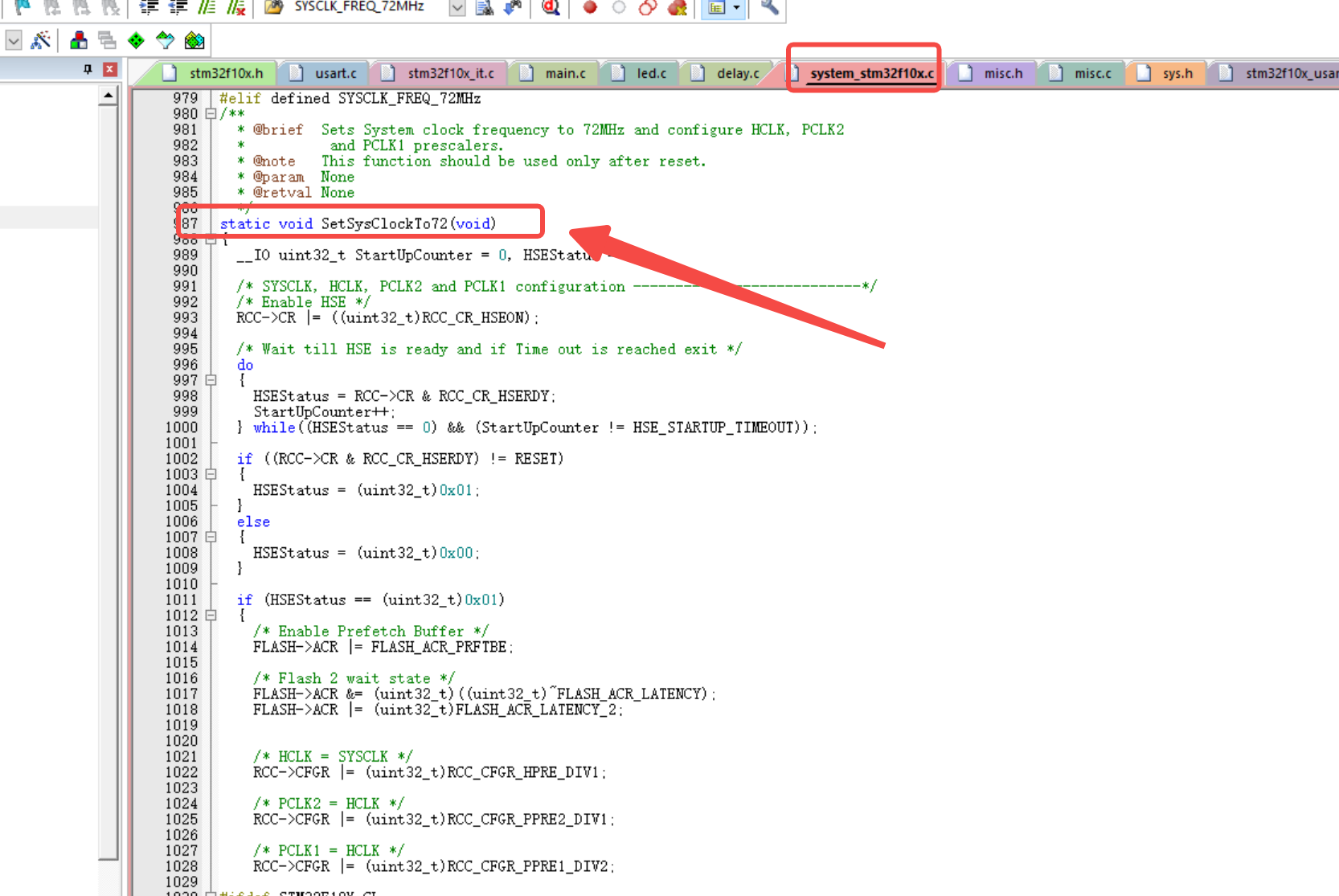This screenshot has width=1339, height=896.
Task: Click the unindent selected lines icon
Action: tap(178, 7)
